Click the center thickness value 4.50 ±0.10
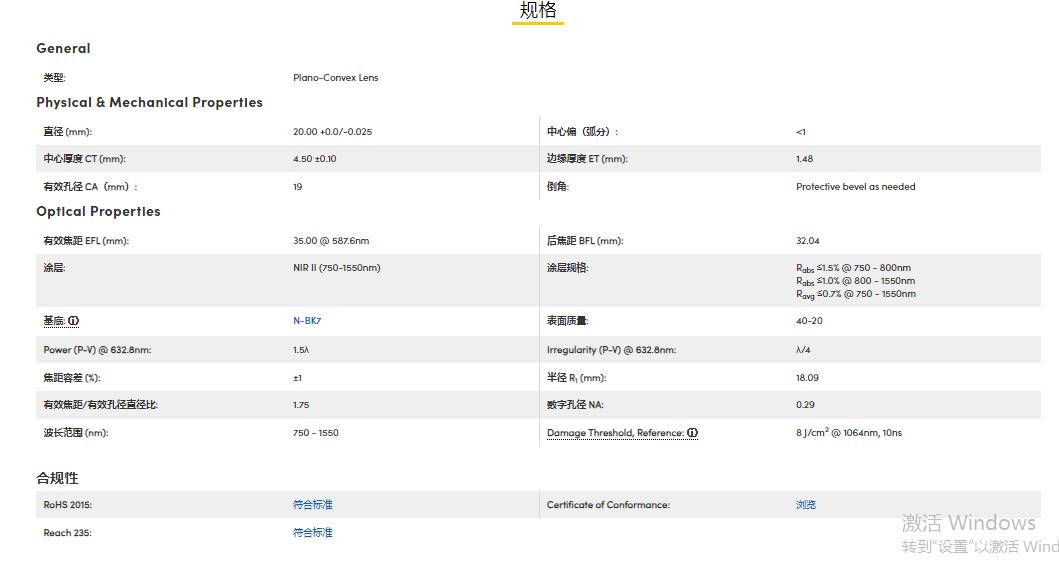The image size is (1059, 561). (x=315, y=159)
